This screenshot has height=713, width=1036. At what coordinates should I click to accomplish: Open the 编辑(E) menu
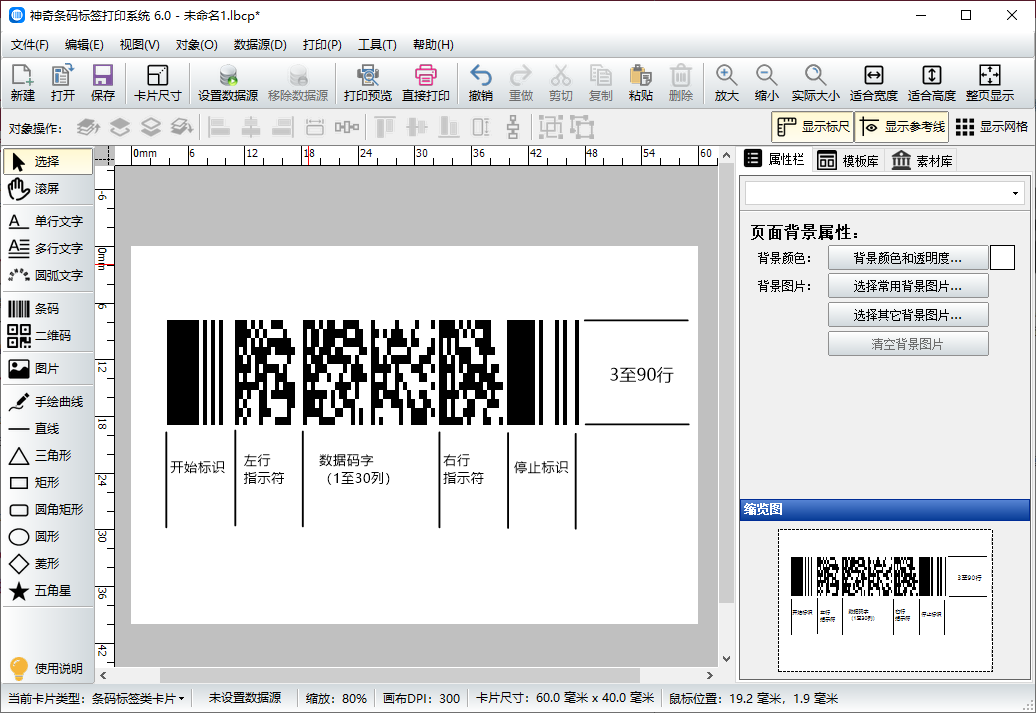pyautogui.click(x=84, y=45)
